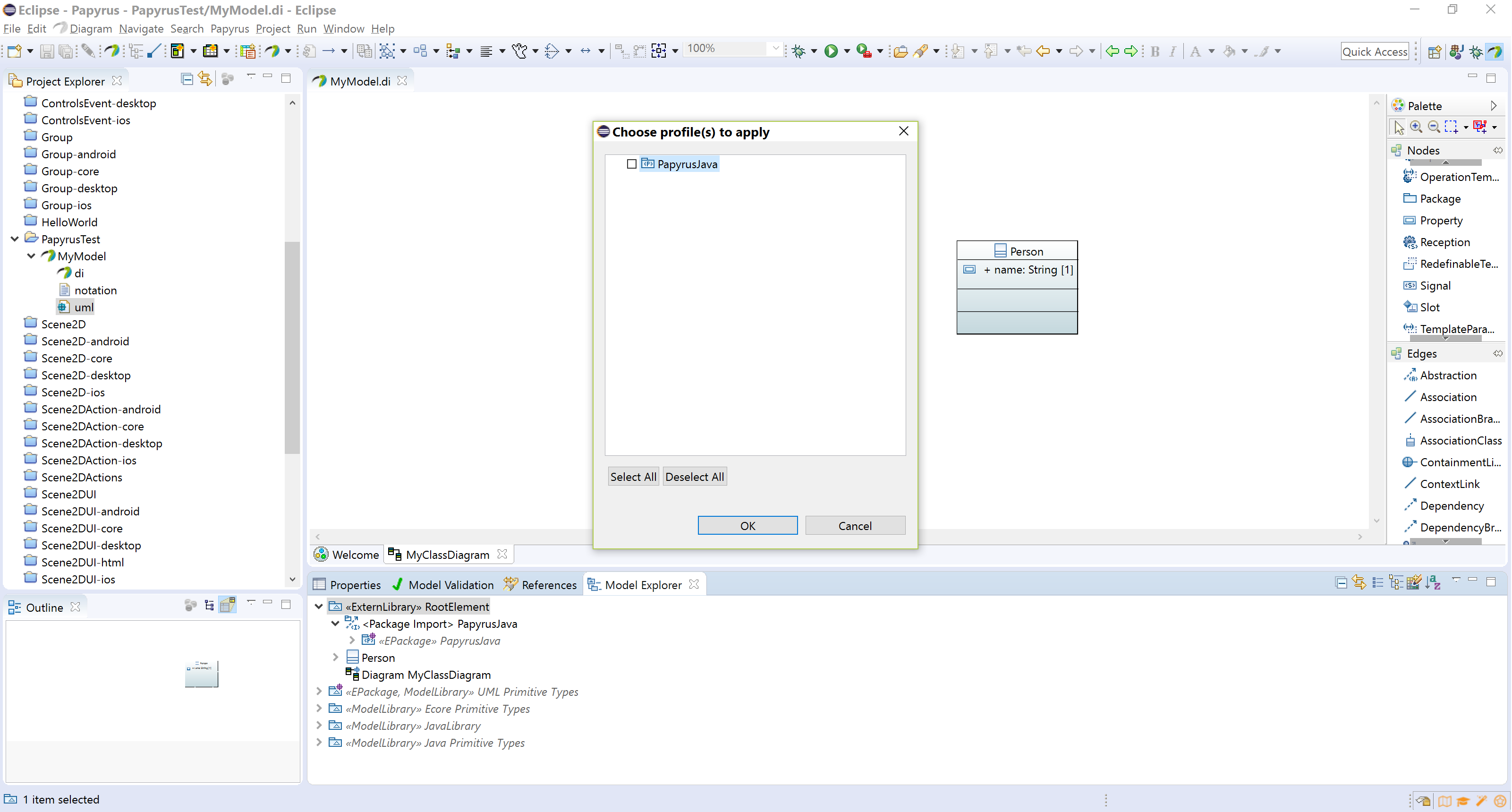The image size is (1512, 812).
Task: Expand the JavaLibrary ModelLibrary node
Action: pos(319,726)
